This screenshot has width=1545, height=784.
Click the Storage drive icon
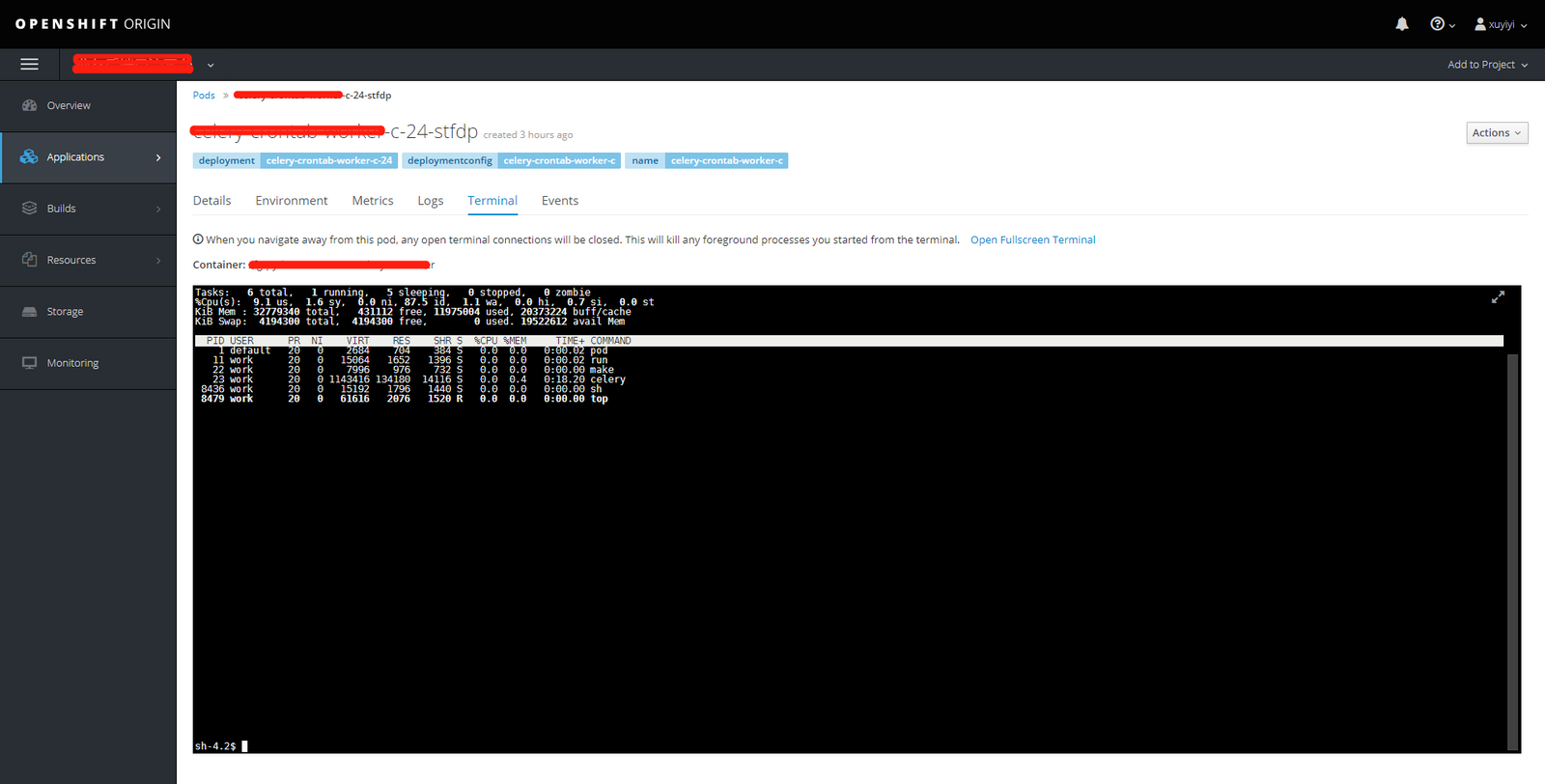29,312
